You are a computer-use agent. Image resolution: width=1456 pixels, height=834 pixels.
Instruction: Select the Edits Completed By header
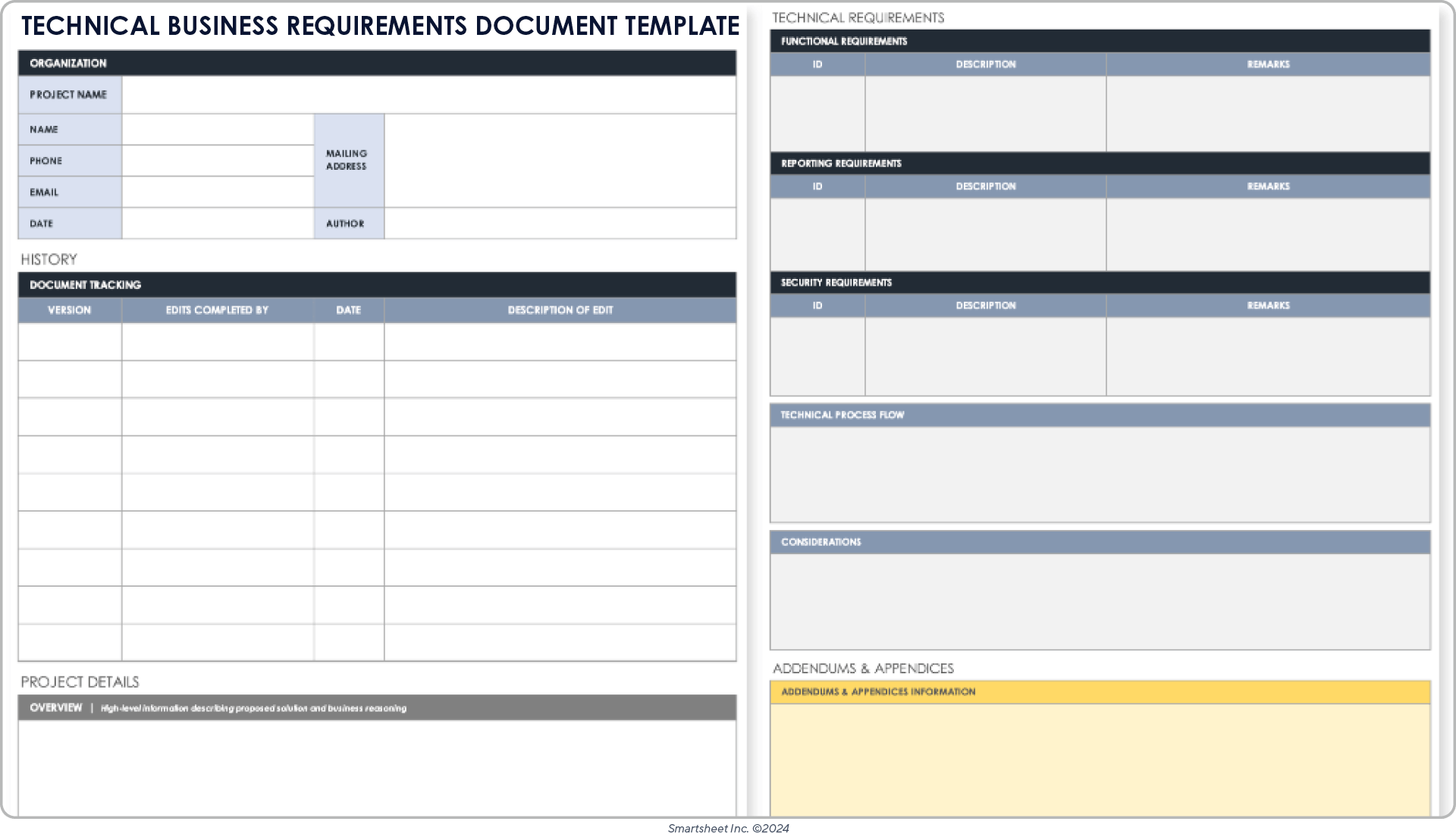point(217,310)
